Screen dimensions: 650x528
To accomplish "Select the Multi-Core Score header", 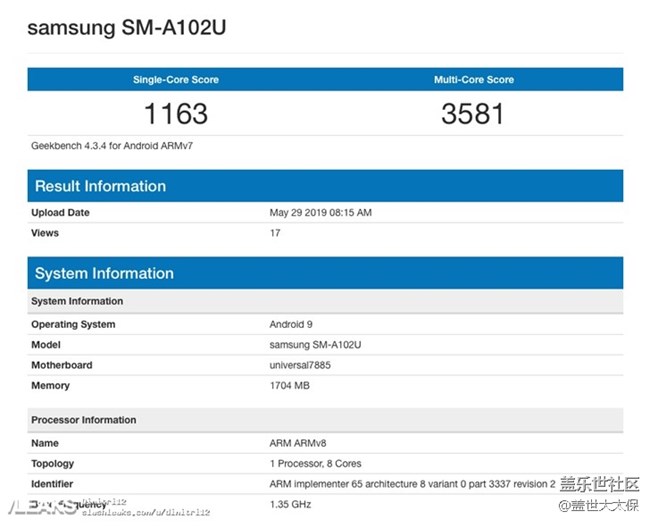I will (x=473, y=79).
